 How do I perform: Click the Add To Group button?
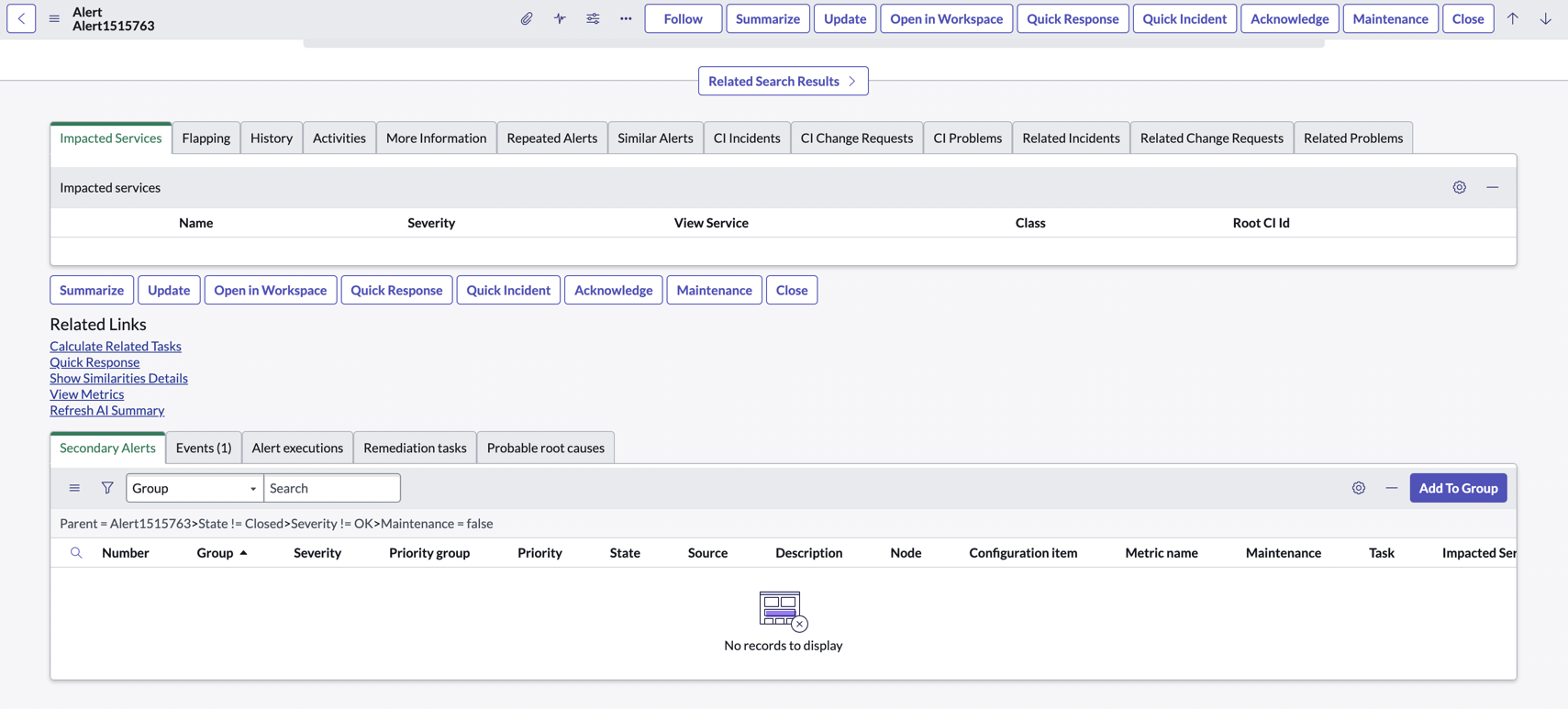point(1458,488)
